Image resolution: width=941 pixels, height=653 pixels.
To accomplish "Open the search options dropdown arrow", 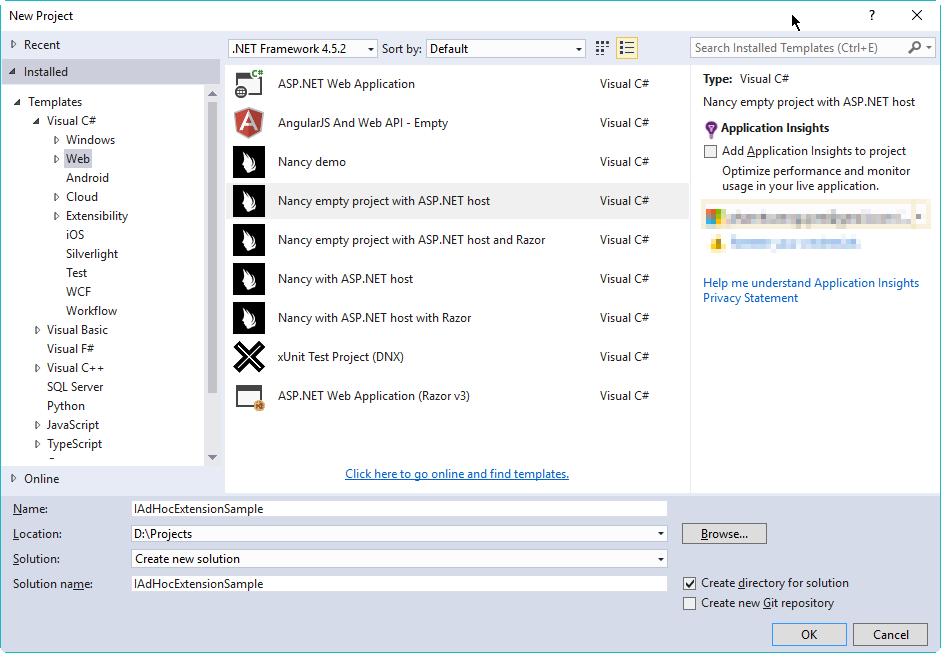I will click(929, 47).
